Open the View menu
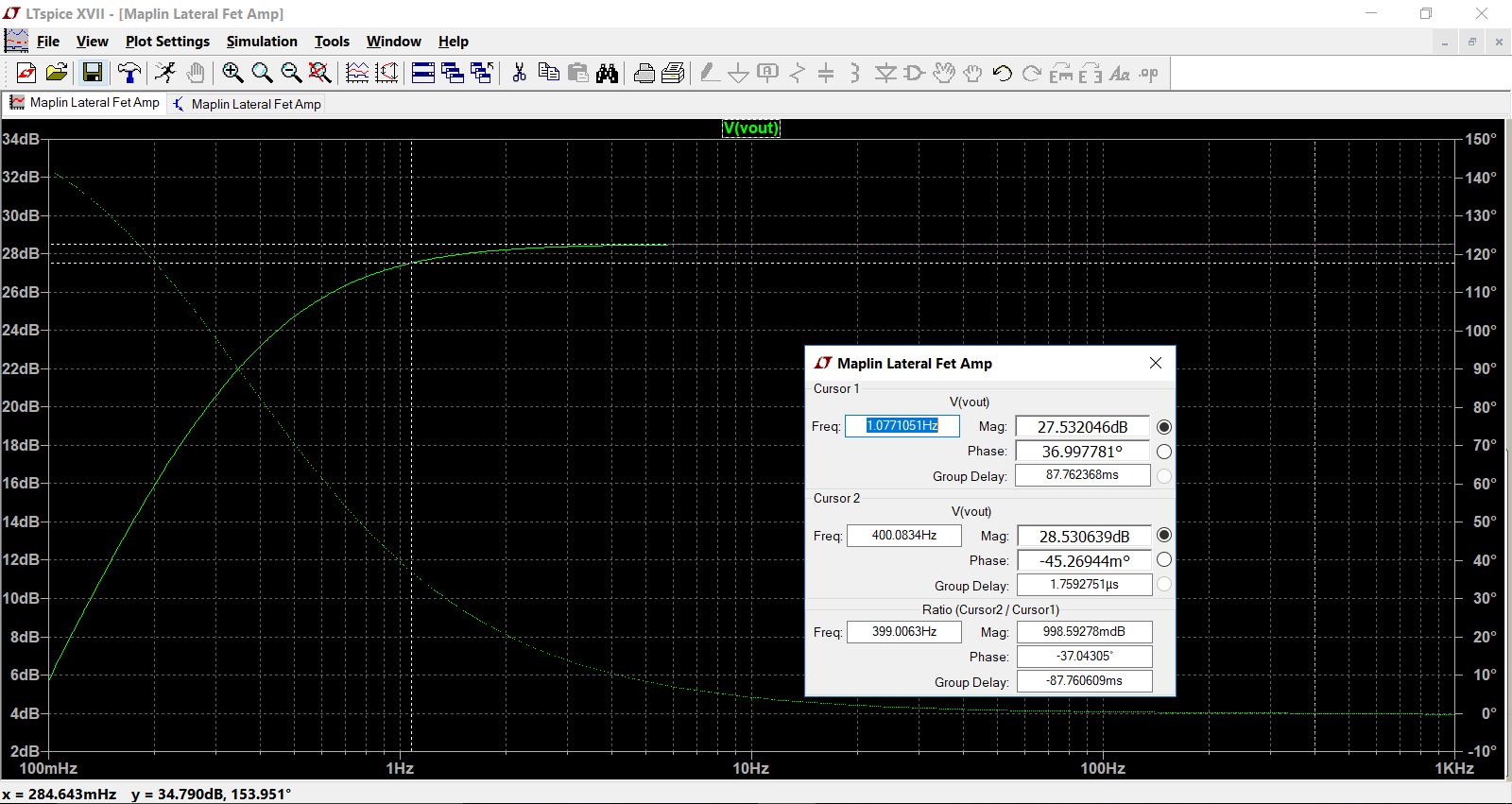Viewport: 1512px width, 804px height. (x=93, y=42)
